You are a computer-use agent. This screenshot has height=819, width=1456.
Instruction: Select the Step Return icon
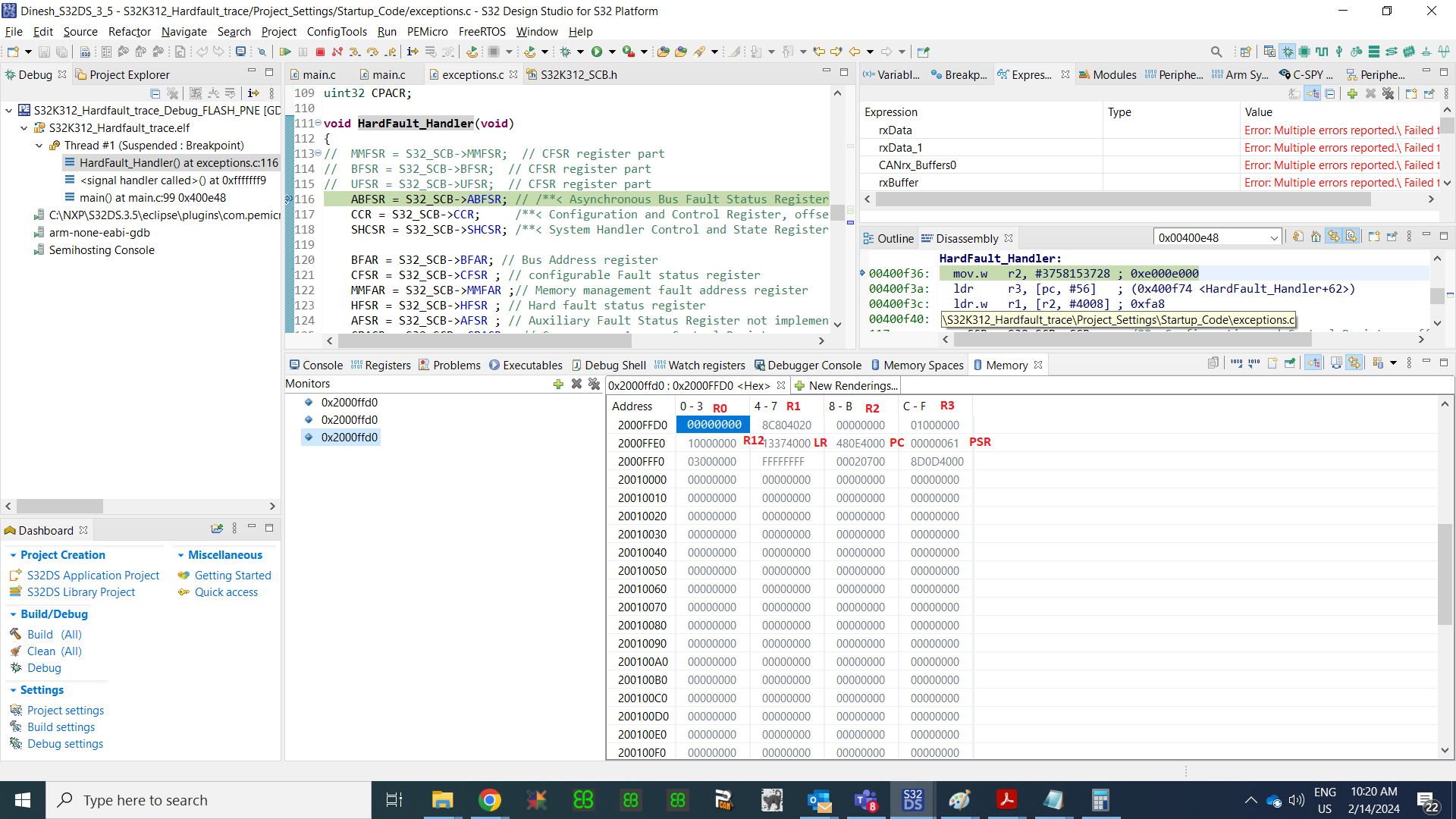click(391, 51)
